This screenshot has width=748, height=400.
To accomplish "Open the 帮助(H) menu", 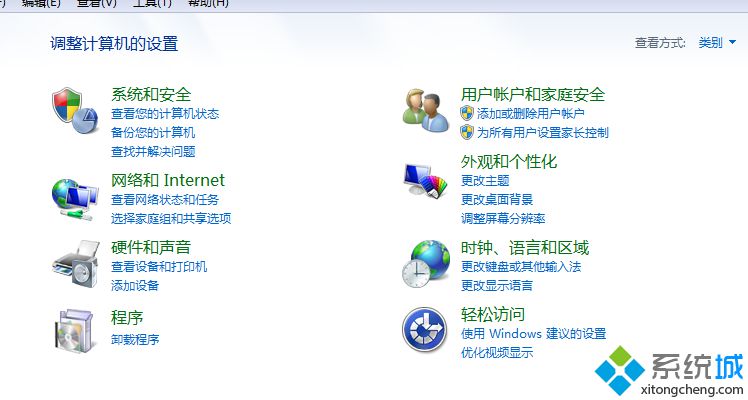I will tap(208, 3).
